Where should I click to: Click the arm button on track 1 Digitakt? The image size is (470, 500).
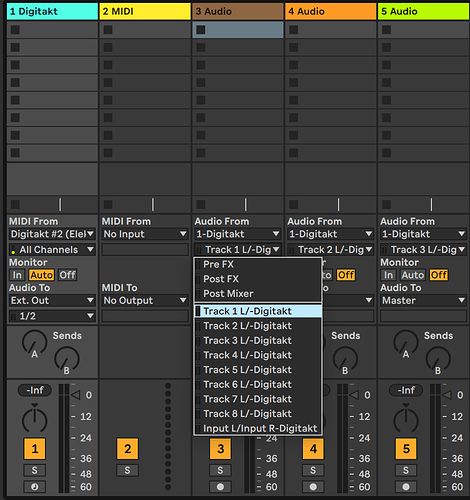(34, 487)
